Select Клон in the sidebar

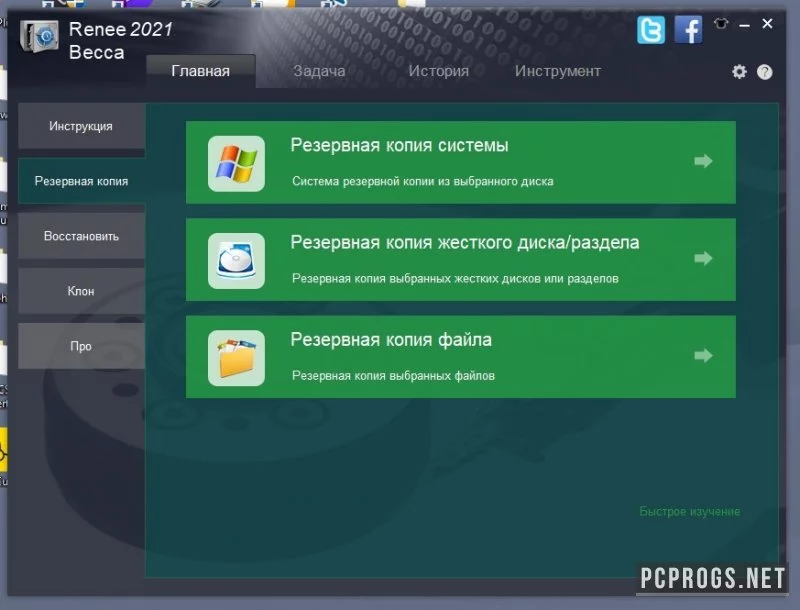point(82,291)
